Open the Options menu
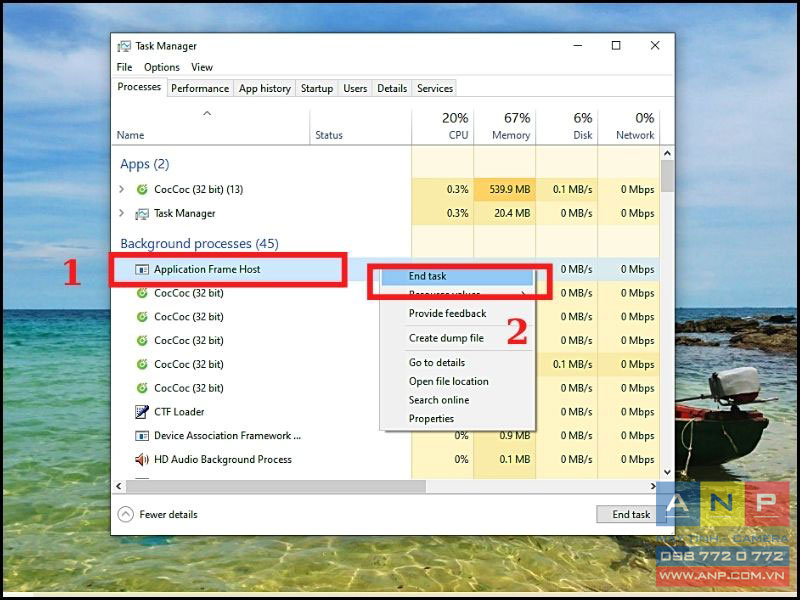Viewport: 800px width, 600px height. coord(162,67)
